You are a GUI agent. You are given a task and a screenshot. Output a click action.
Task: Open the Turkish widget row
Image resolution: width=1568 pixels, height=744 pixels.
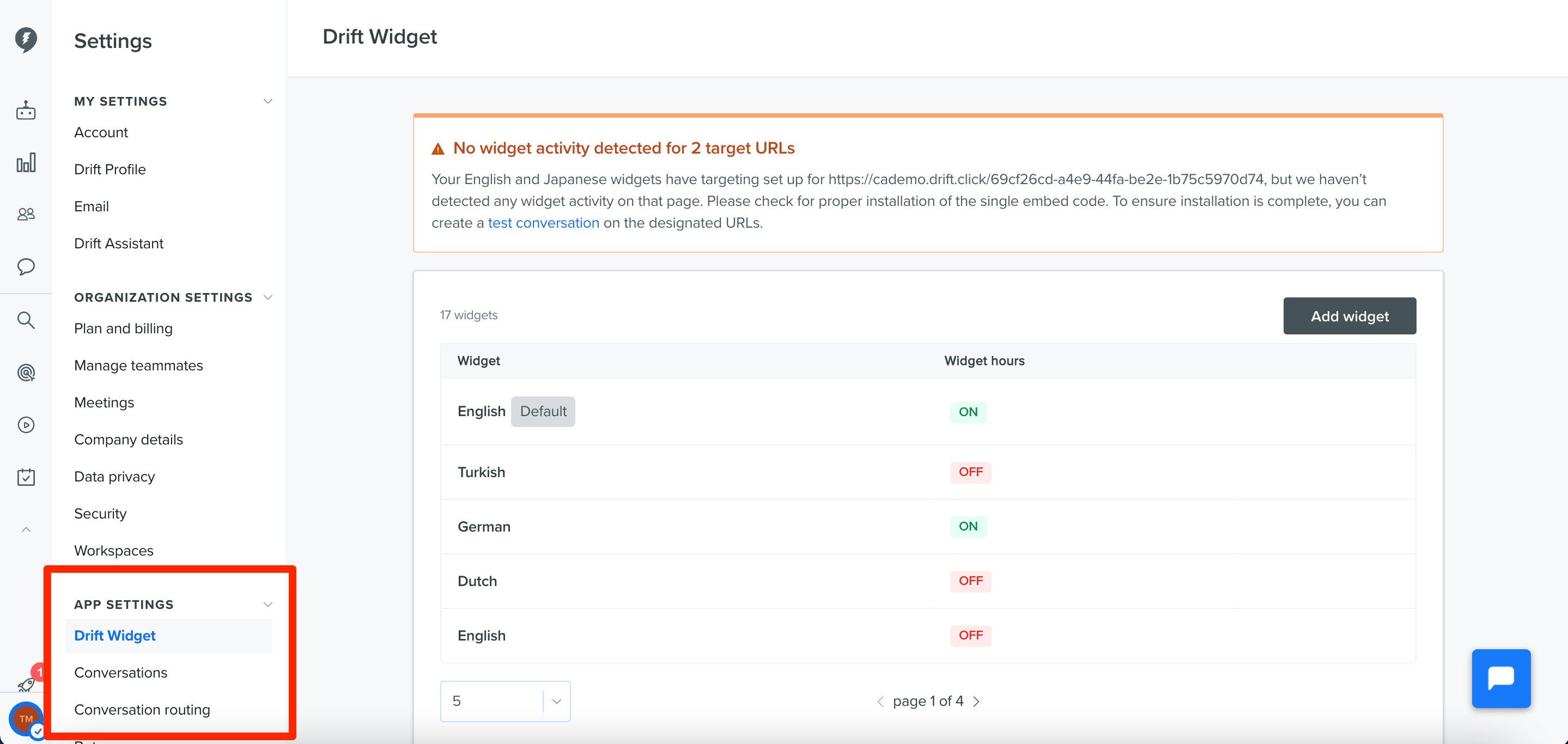(x=928, y=472)
